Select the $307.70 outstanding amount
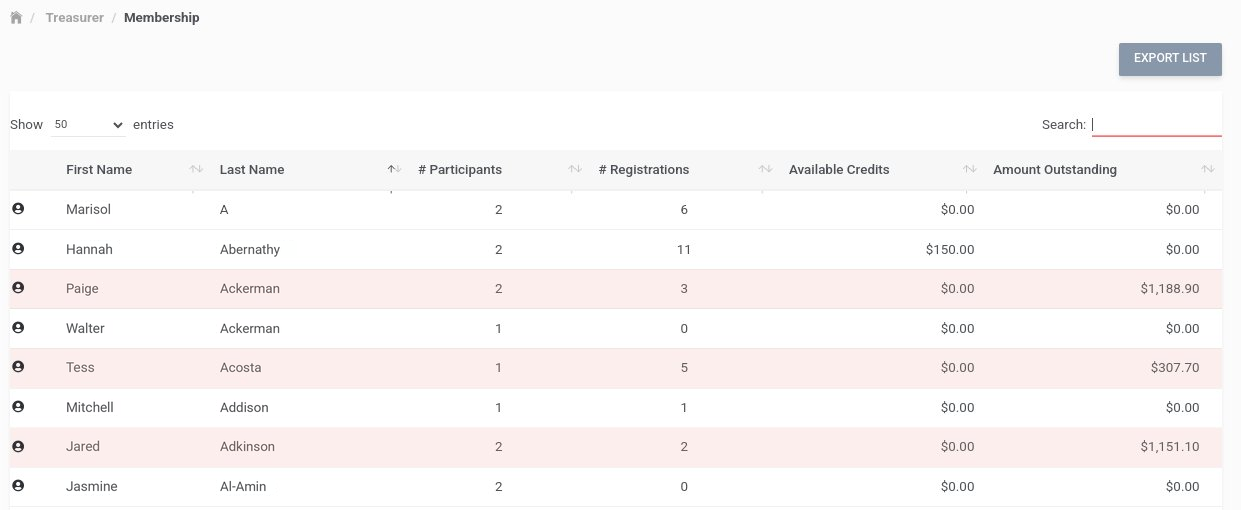Screen dimensions: 1241x510 click(1175, 368)
